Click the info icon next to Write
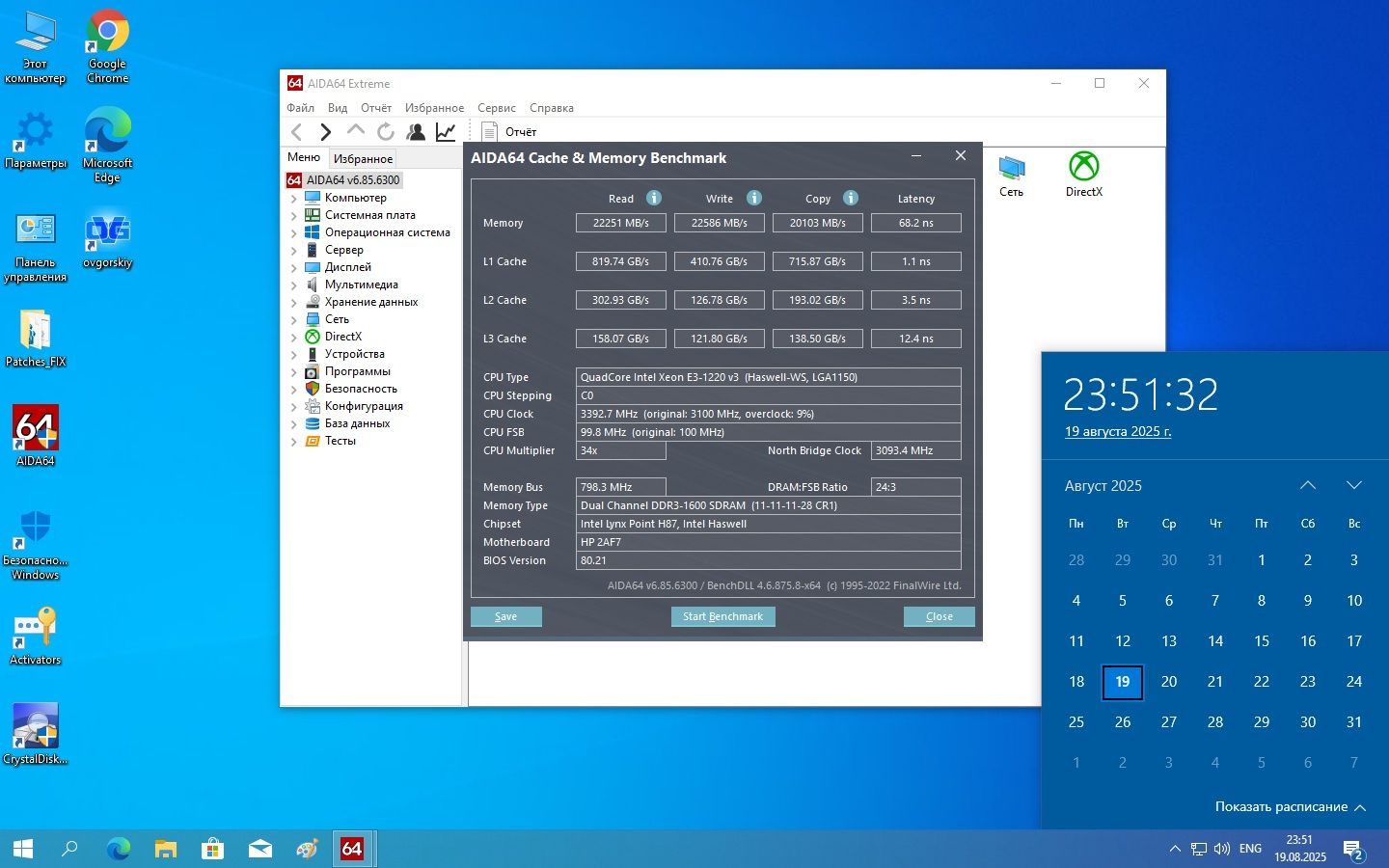Viewport: 1389px width, 868px height. click(754, 198)
